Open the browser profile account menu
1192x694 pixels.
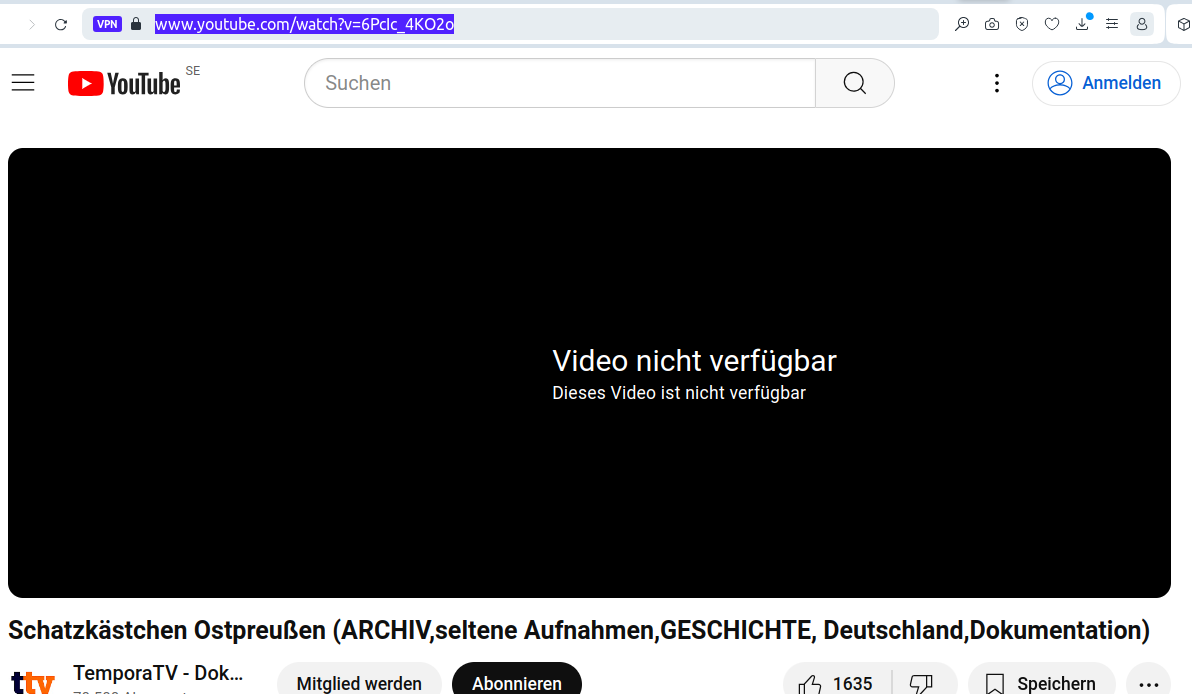pyautogui.click(x=1142, y=24)
